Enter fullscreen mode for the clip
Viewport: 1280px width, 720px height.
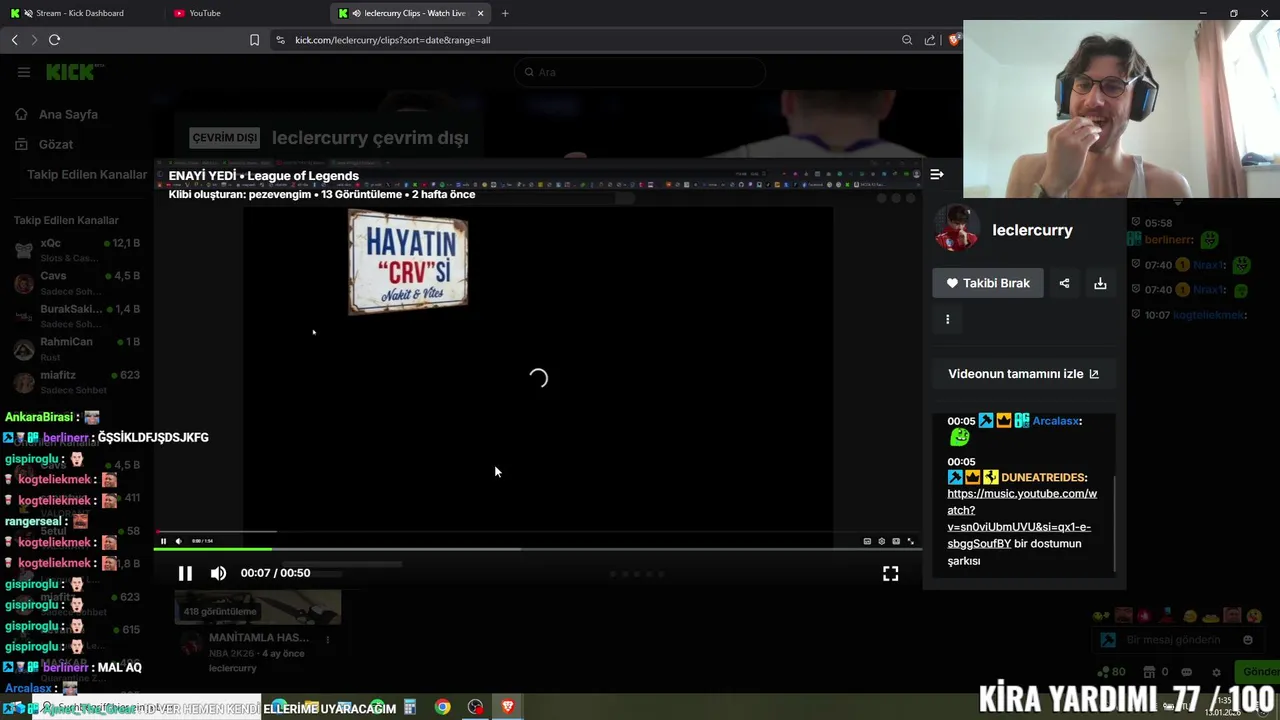[x=890, y=573]
